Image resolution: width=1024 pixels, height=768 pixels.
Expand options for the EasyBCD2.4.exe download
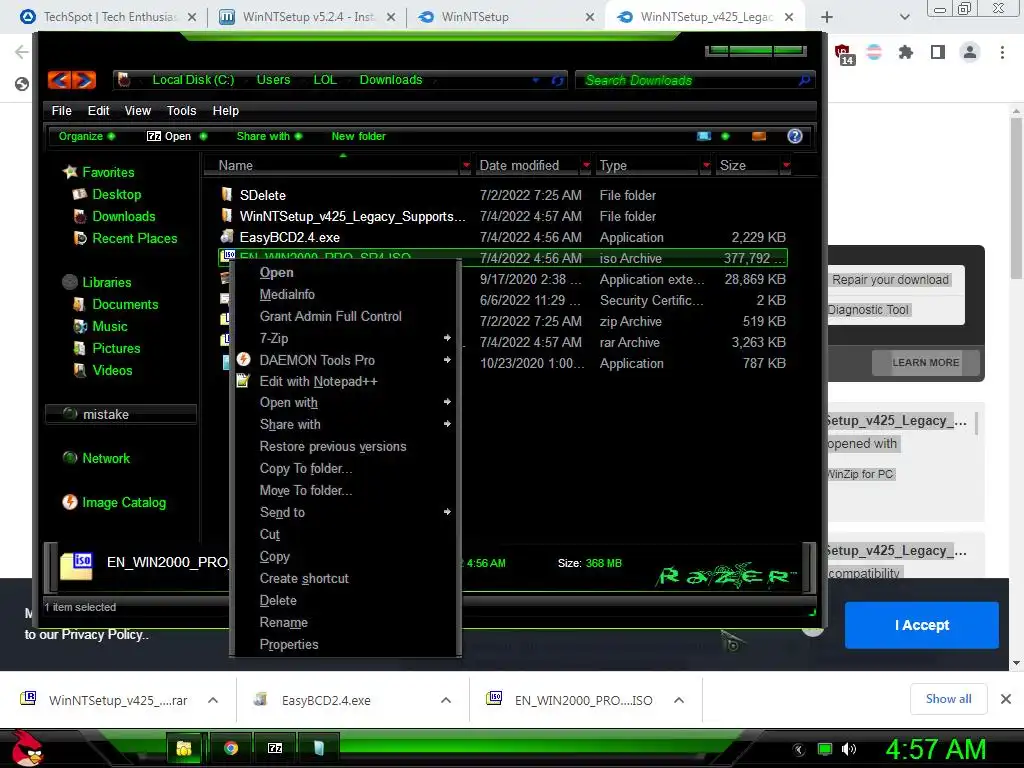point(446,700)
